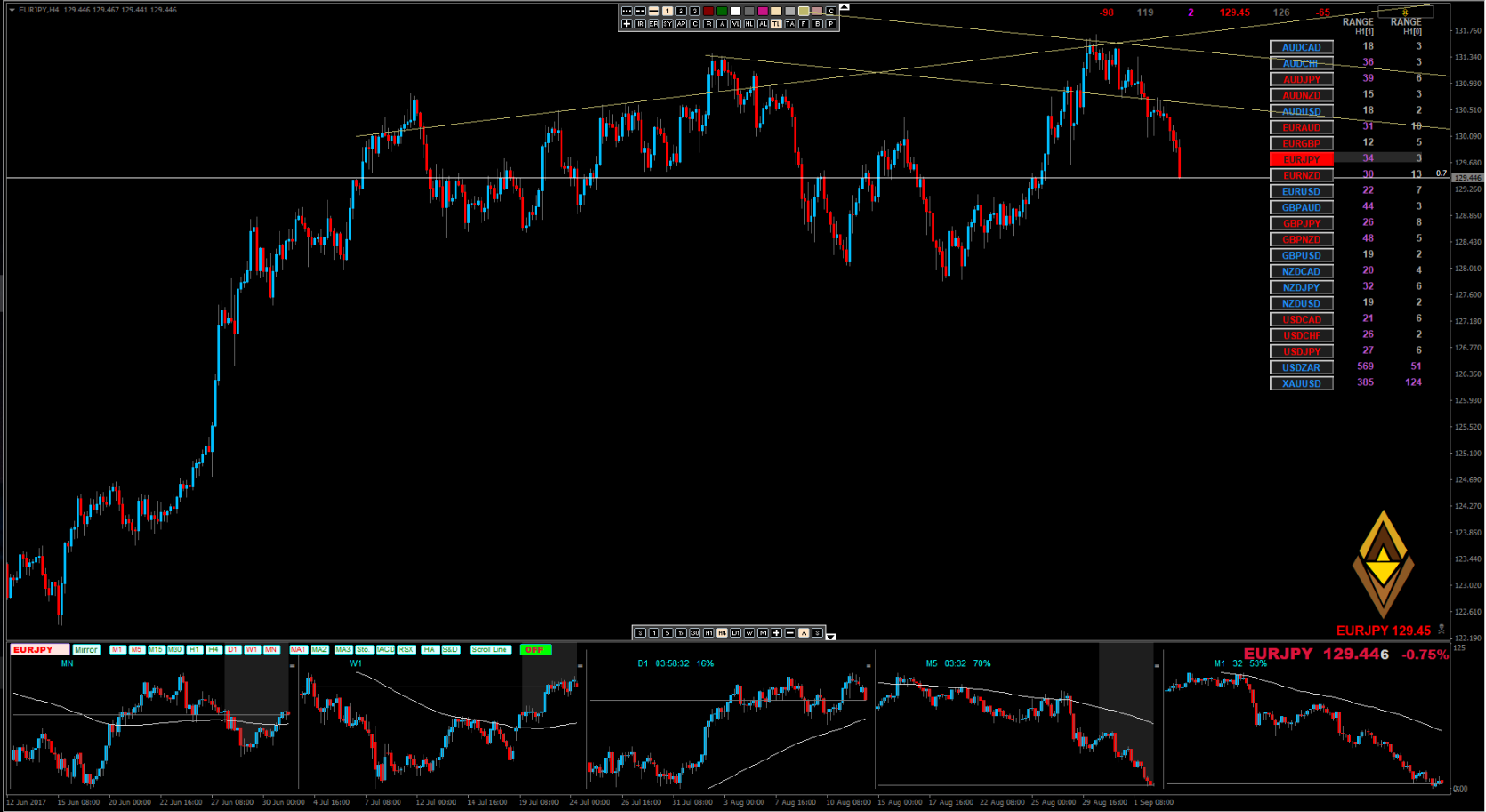Viewport: 1486px width, 812px height.
Task: Collapse the drawing toolbar with up arrow
Action: 844,7
